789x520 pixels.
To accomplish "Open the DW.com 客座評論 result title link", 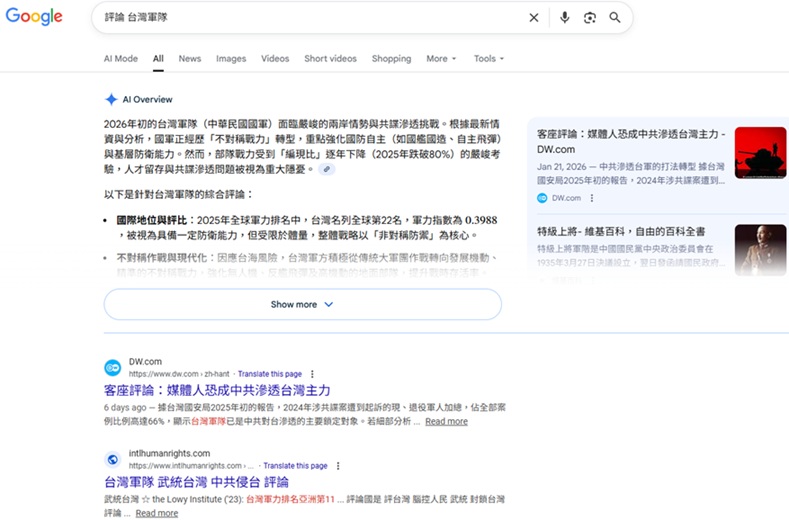I will coord(217,390).
